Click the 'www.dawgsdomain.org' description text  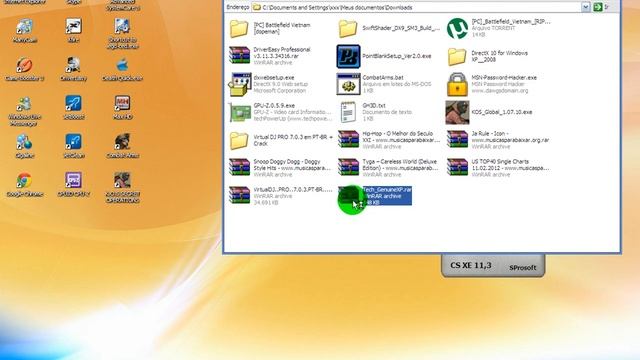pyautogui.click(x=500, y=91)
